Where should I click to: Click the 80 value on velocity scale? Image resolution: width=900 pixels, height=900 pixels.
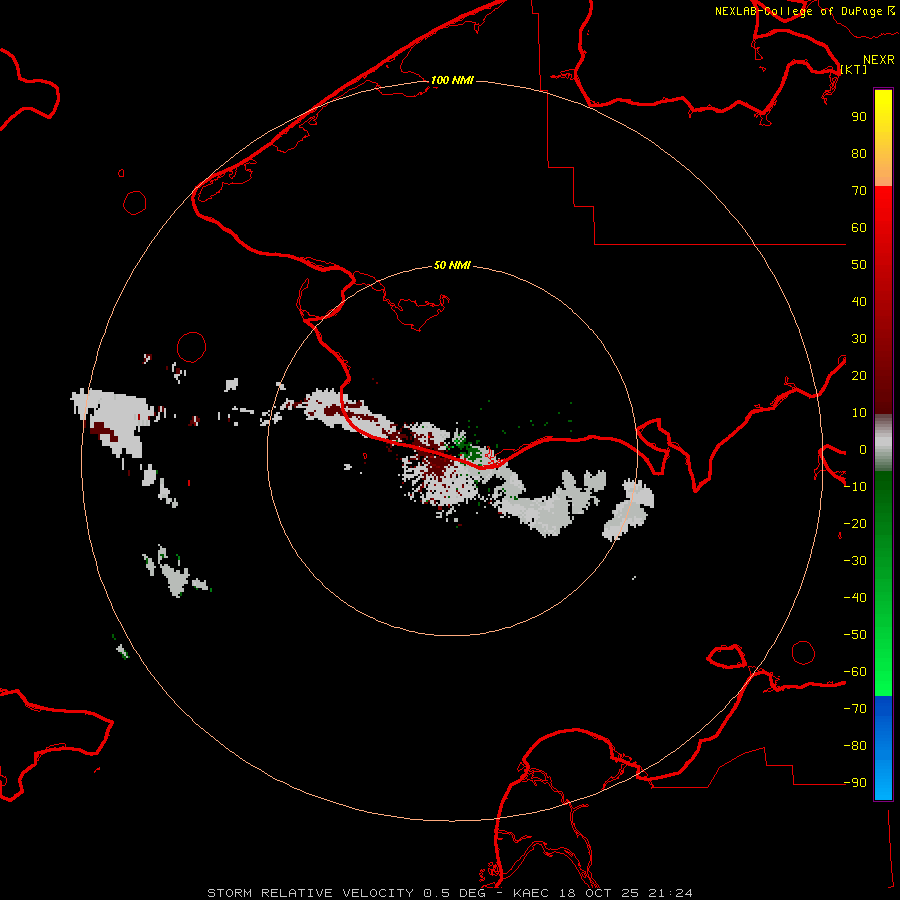pyautogui.click(x=859, y=153)
